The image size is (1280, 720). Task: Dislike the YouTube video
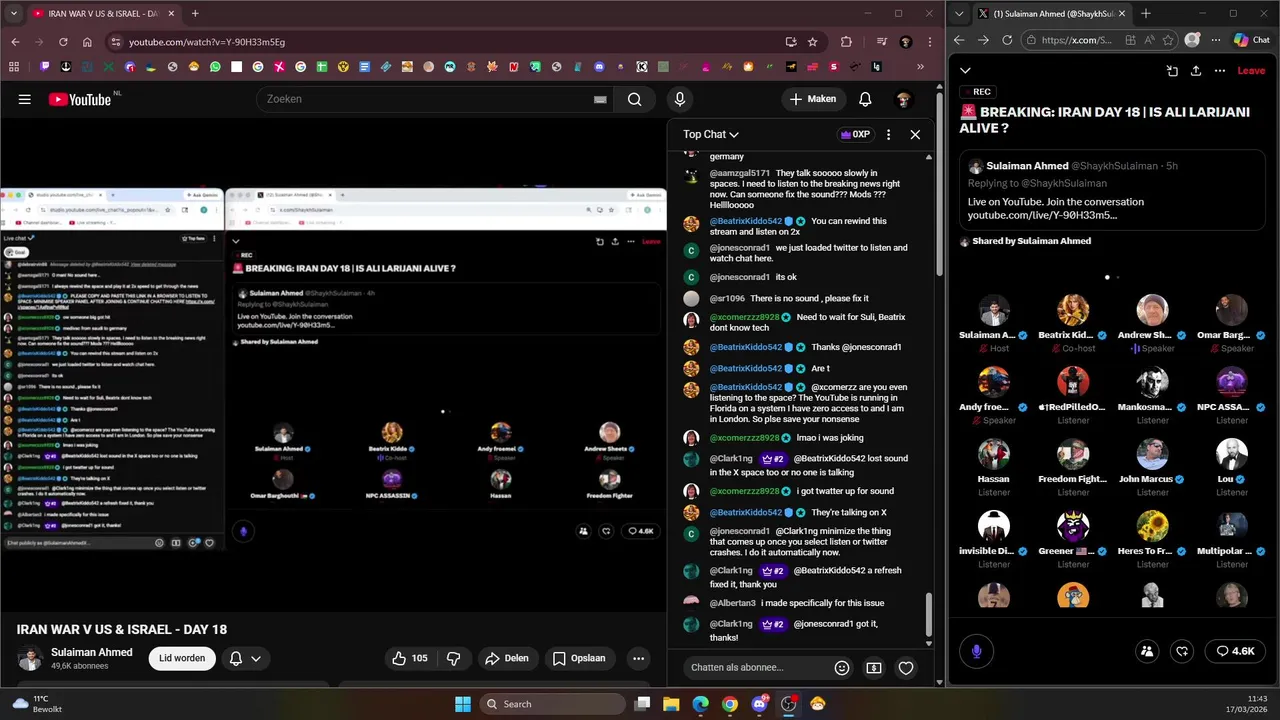pyautogui.click(x=453, y=658)
